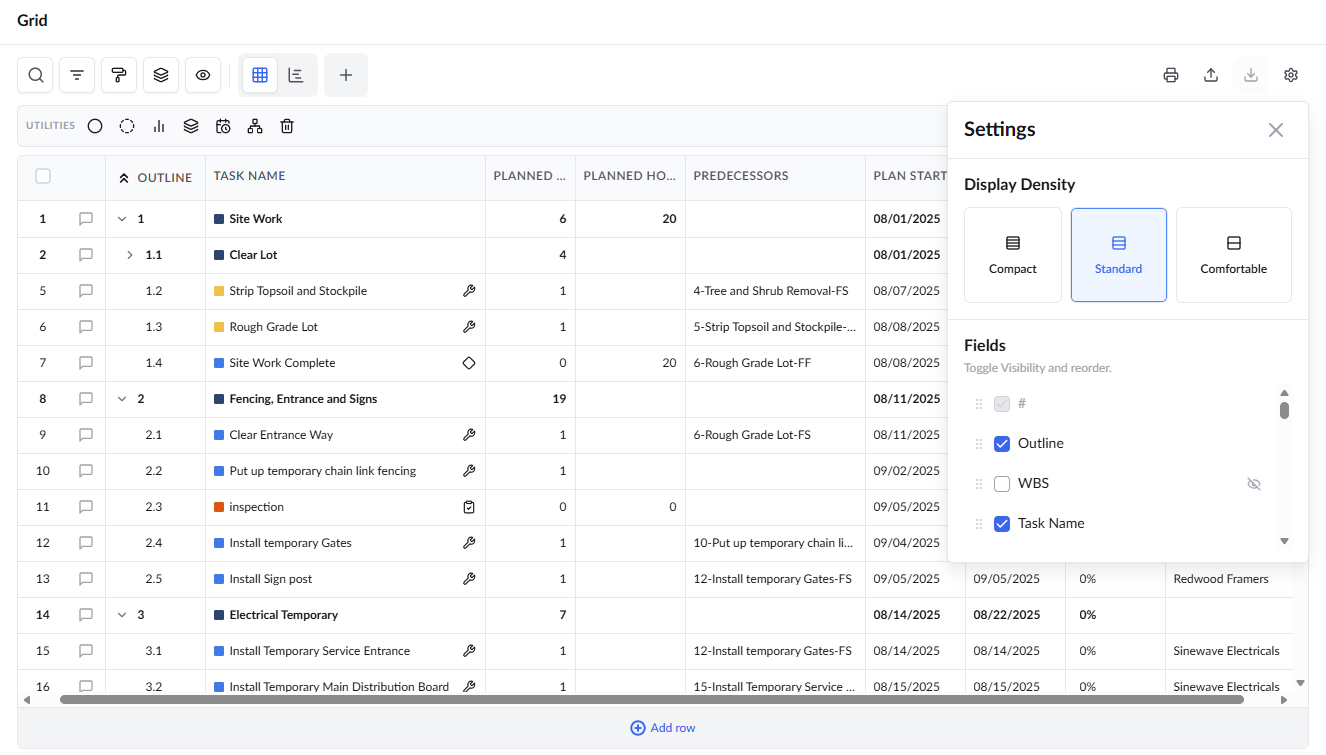Collapse all via Outline header chevrons

[x=124, y=178]
